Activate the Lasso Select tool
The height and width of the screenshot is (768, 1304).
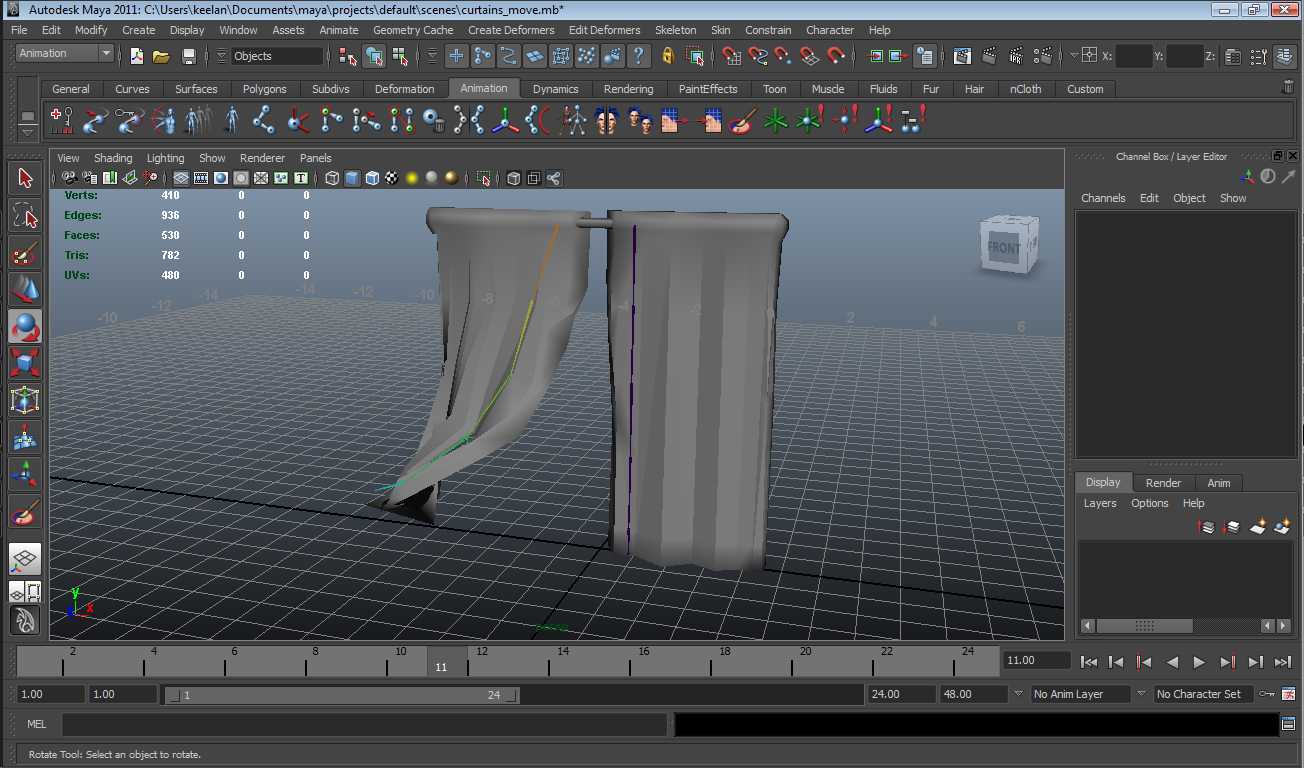[25, 216]
